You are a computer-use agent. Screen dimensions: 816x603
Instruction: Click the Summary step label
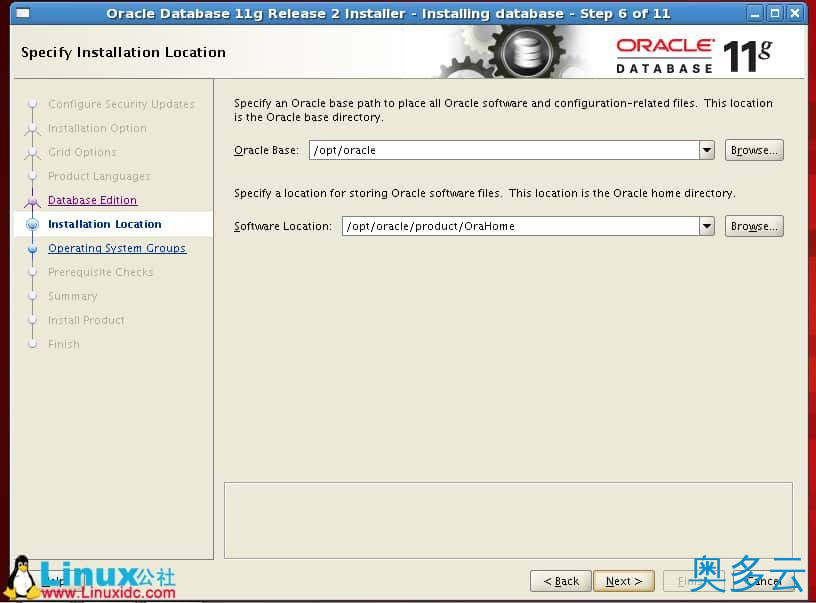72,296
